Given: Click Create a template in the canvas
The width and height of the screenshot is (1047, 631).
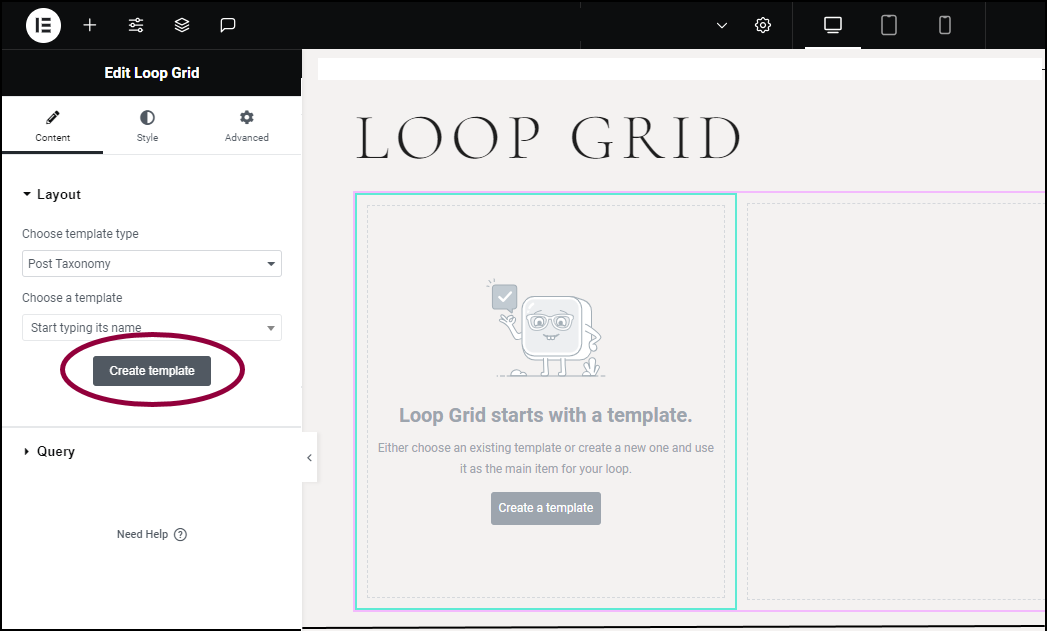Looking at the screenshot, I should click(546, 508).
